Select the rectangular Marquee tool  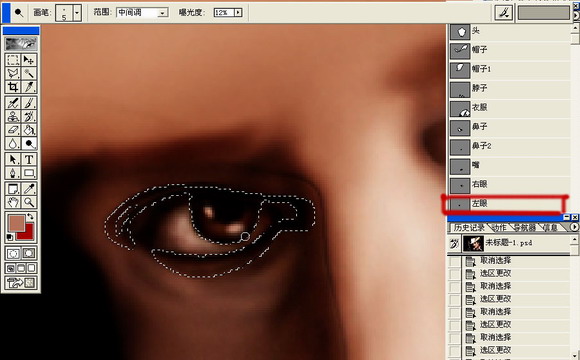13,60
